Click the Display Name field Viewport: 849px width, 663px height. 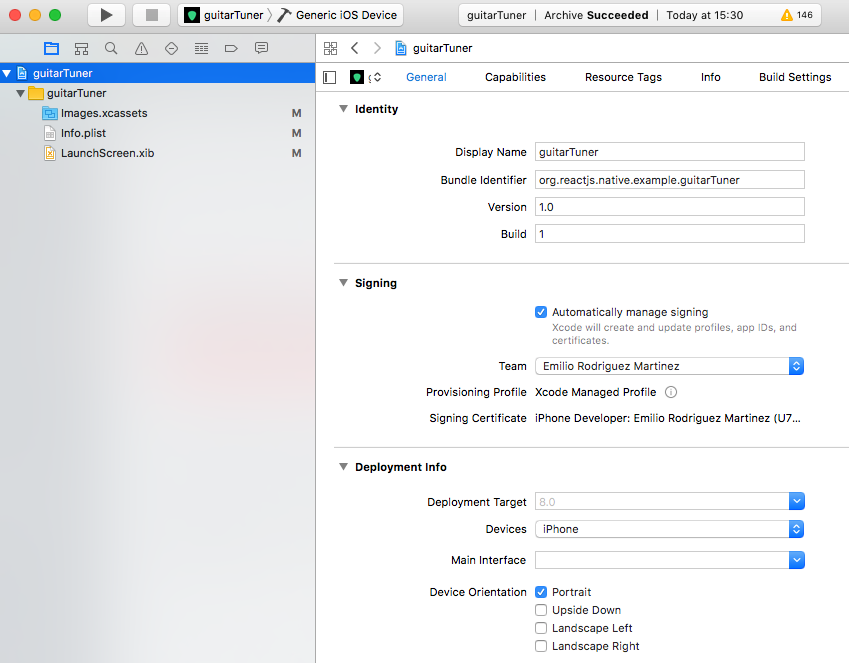tap(670, 152)
